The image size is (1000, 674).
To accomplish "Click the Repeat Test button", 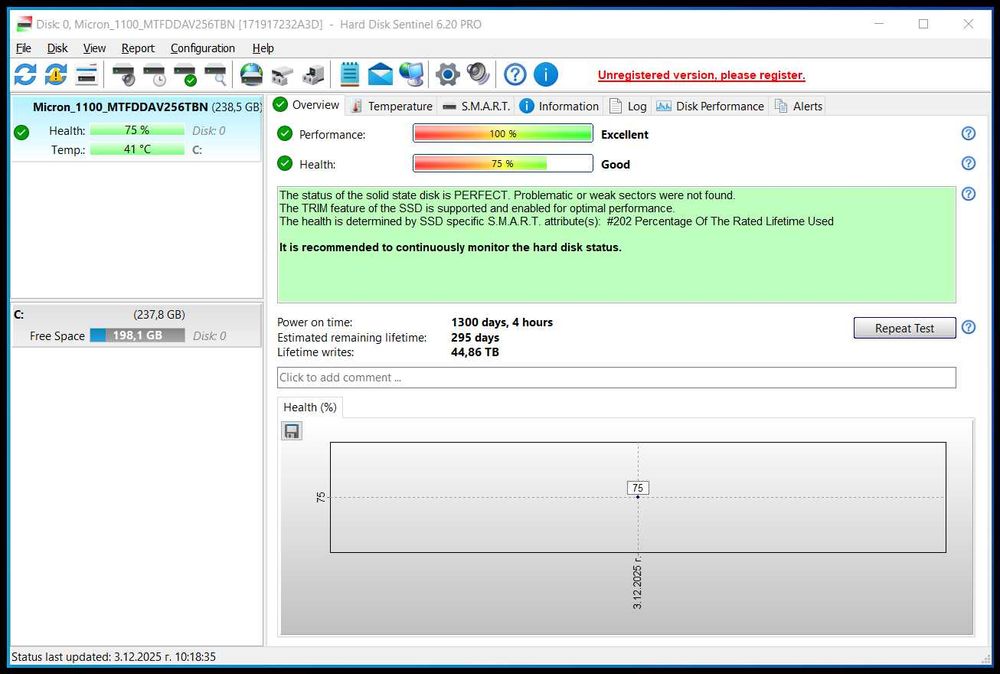I will pos(904,328).
